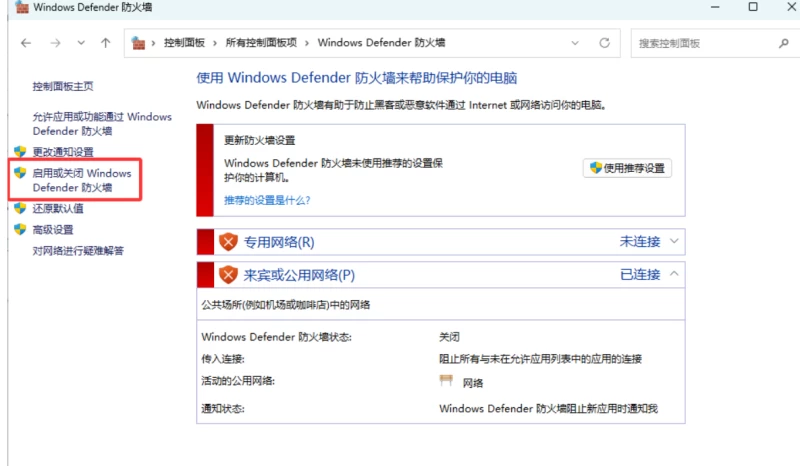Open the address bar history dropdown
800x466 pixels.
coord(575,43)
